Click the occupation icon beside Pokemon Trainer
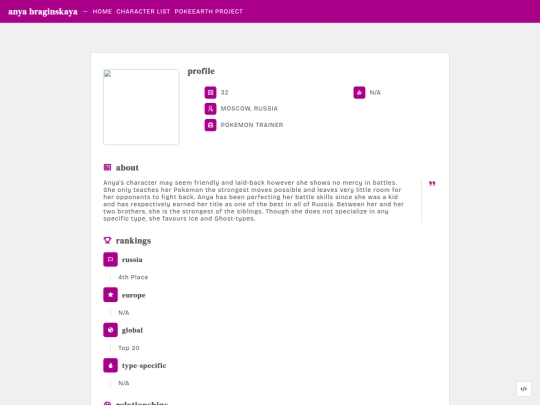 pyautogui.click(x=210, y=125)
